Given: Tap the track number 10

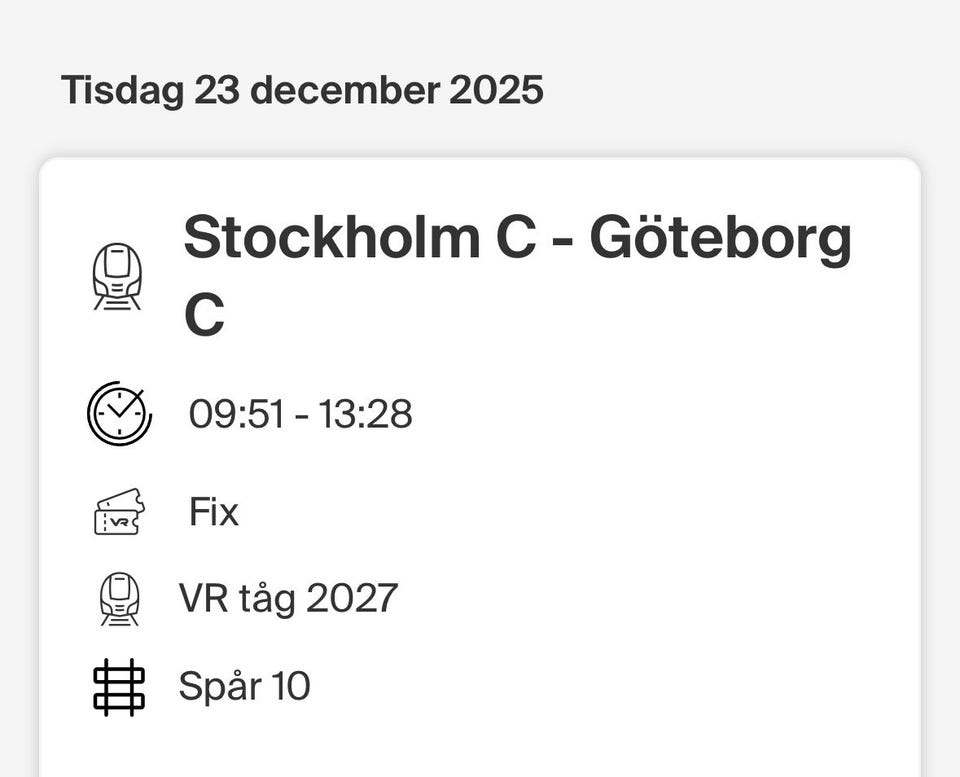Looking at the screenshot, I should coord(291,687).
